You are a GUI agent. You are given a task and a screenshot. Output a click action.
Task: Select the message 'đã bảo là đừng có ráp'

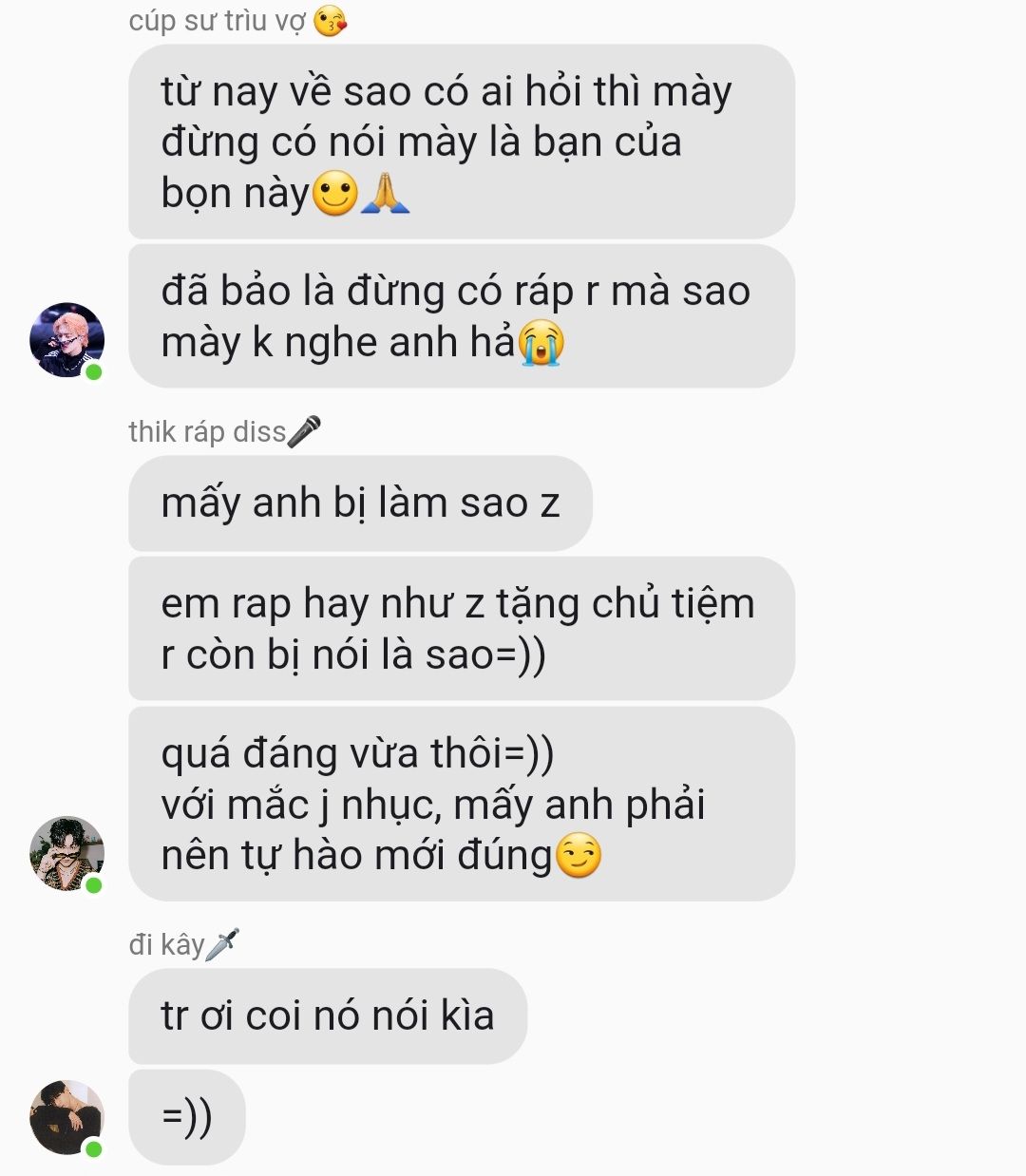coord(462,316)
